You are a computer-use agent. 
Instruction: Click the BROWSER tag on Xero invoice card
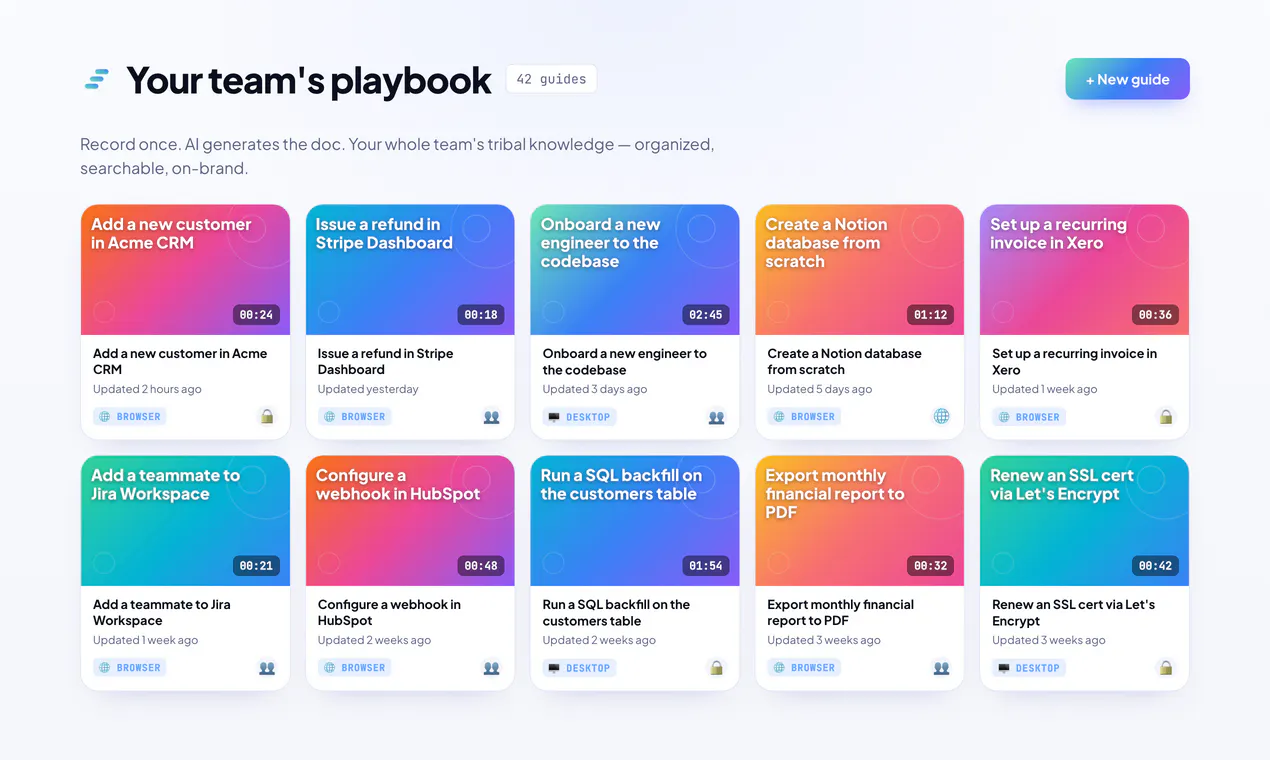click(1029, 416)
